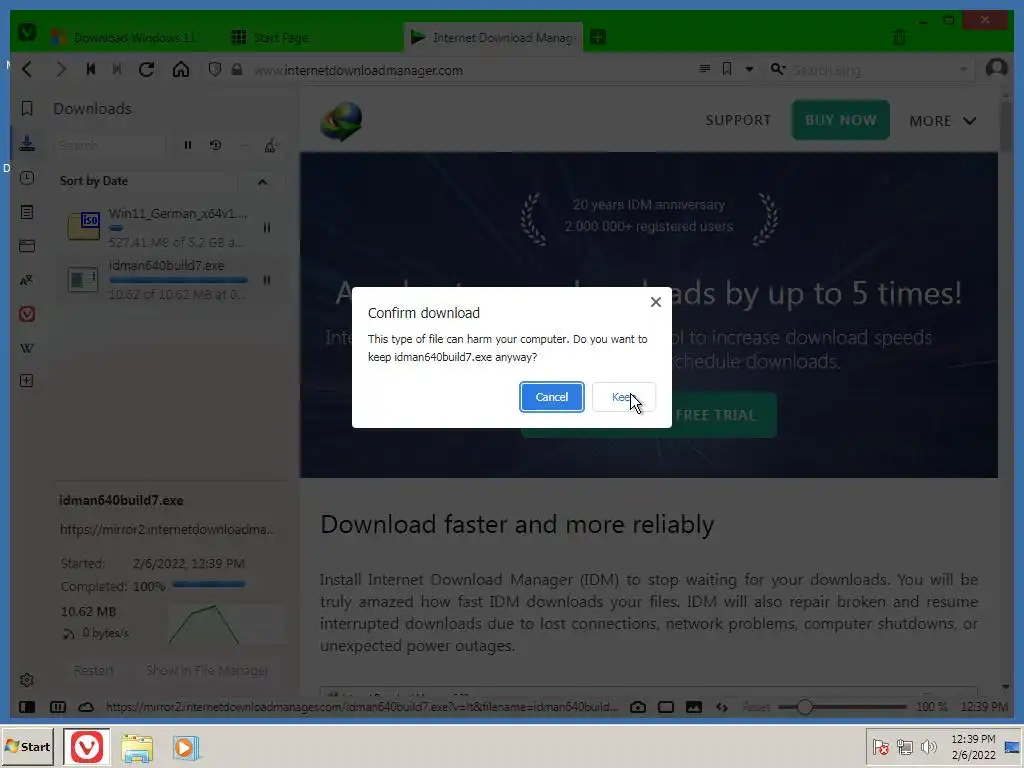Click Keep to keep idman640build7.exe

623,397
